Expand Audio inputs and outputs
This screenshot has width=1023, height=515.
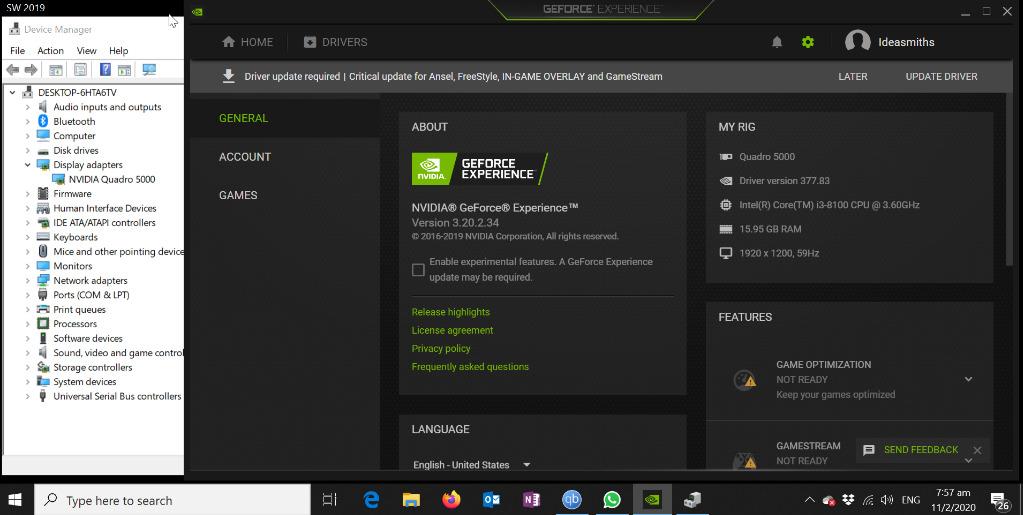[x=27, y=107]
